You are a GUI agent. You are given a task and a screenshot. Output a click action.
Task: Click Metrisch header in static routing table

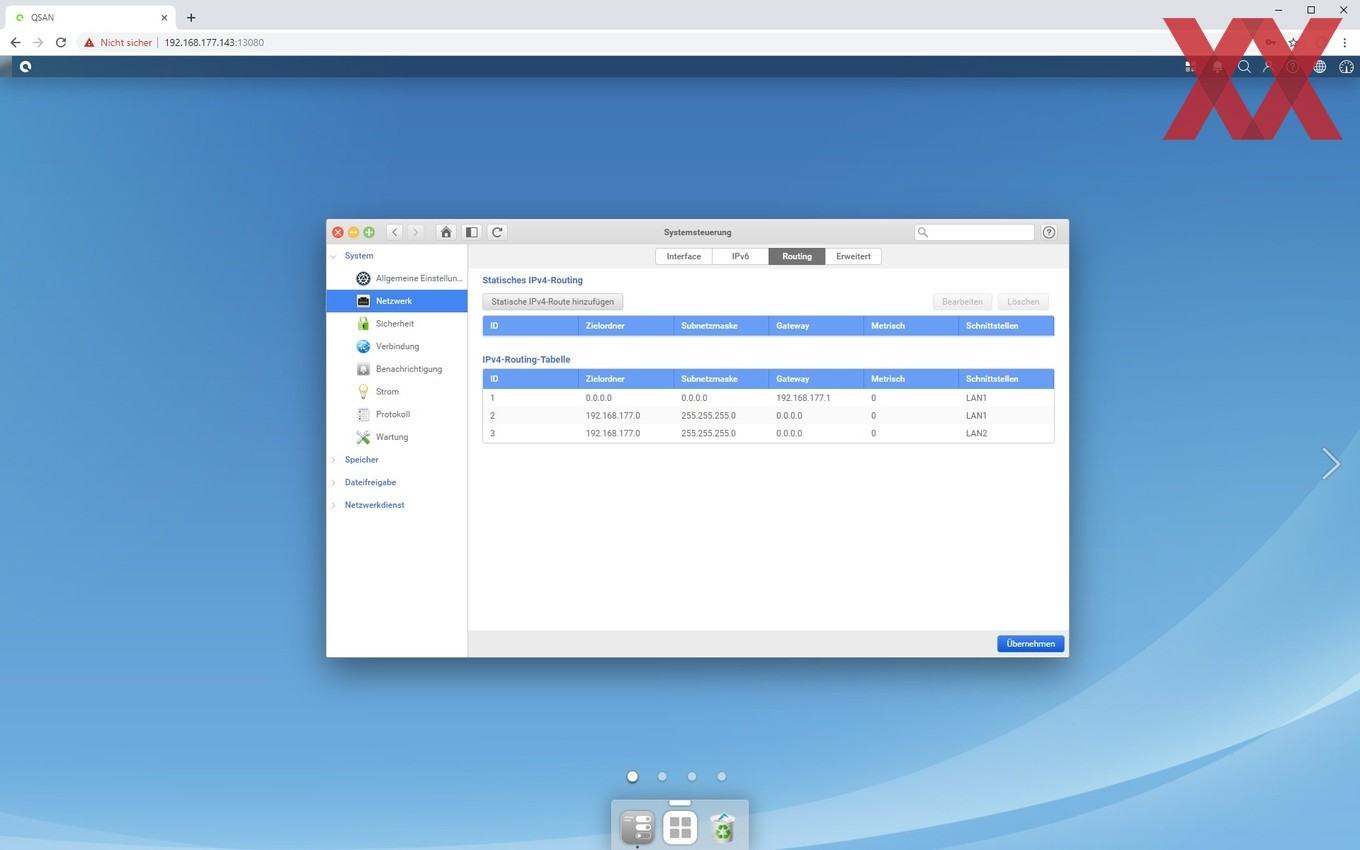[x=911, y=326]
